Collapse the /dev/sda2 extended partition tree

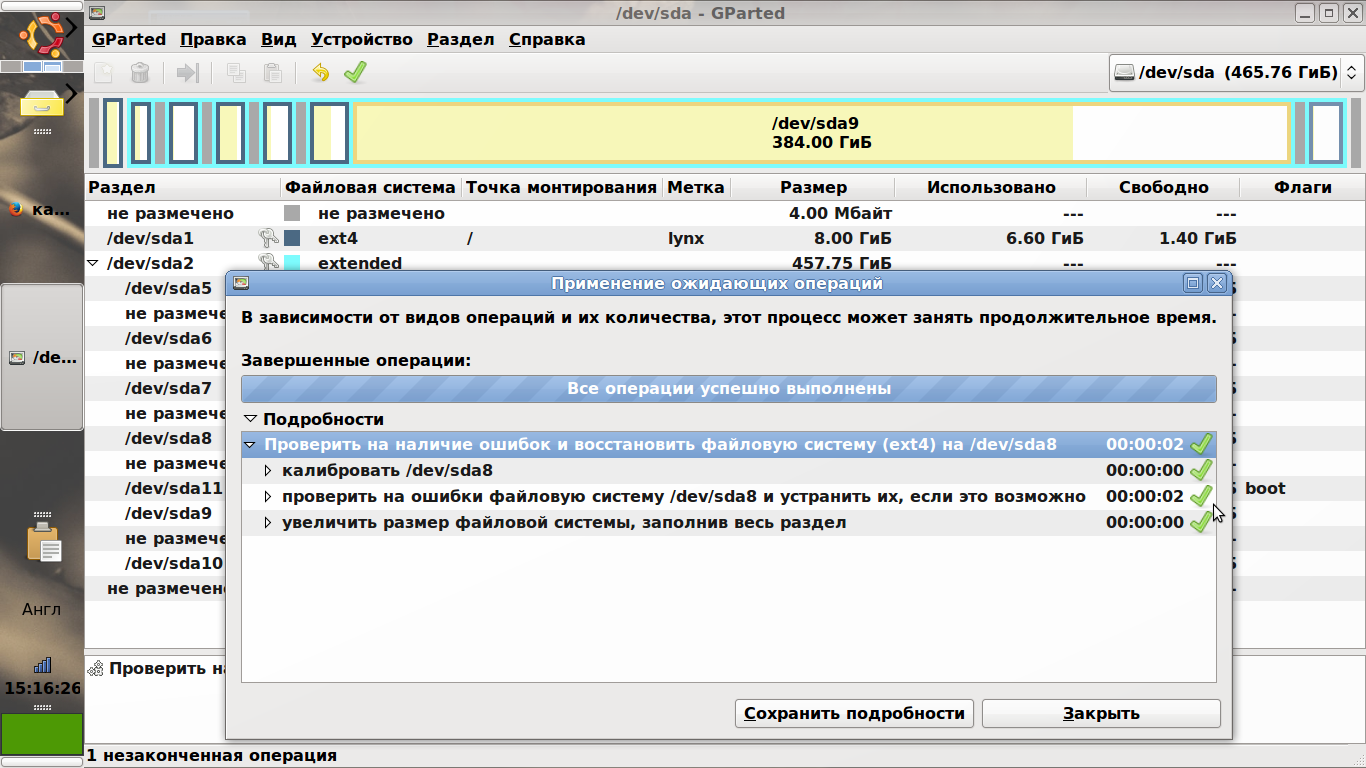(93, 263)
